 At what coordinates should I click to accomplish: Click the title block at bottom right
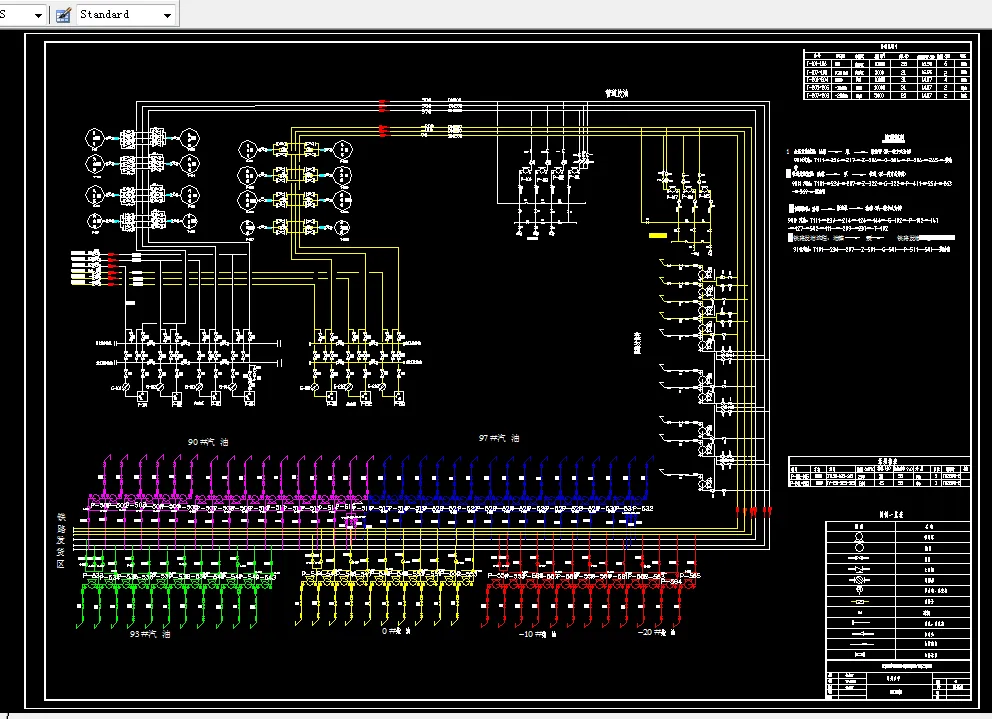tap(897, 683)
